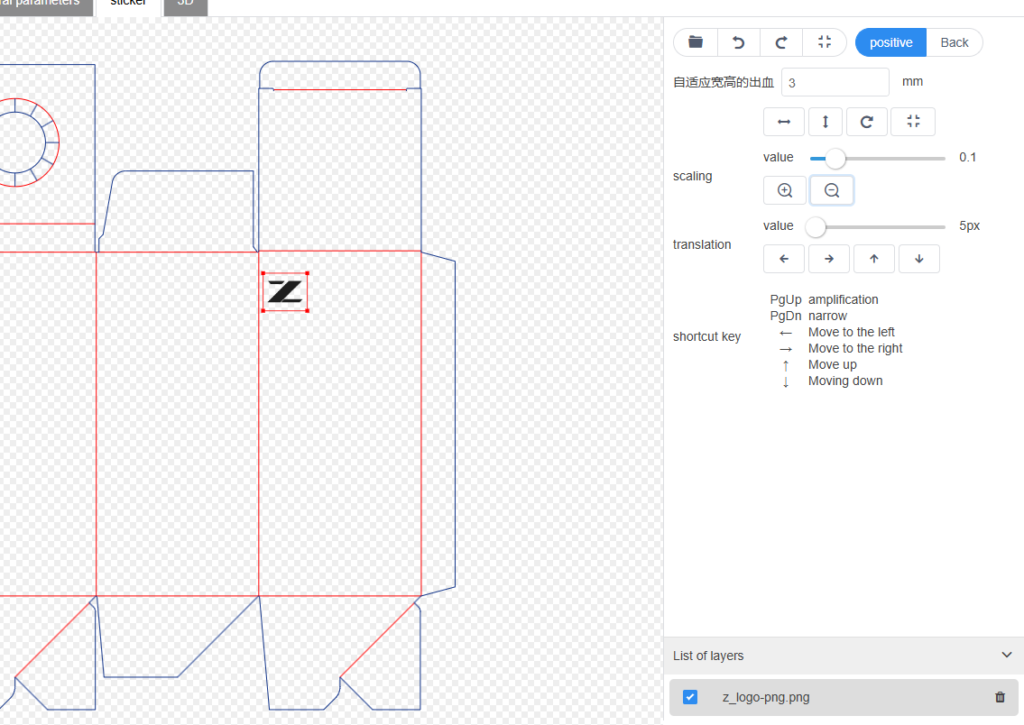
Task: Redo the last action
Action: coord(781,42)
